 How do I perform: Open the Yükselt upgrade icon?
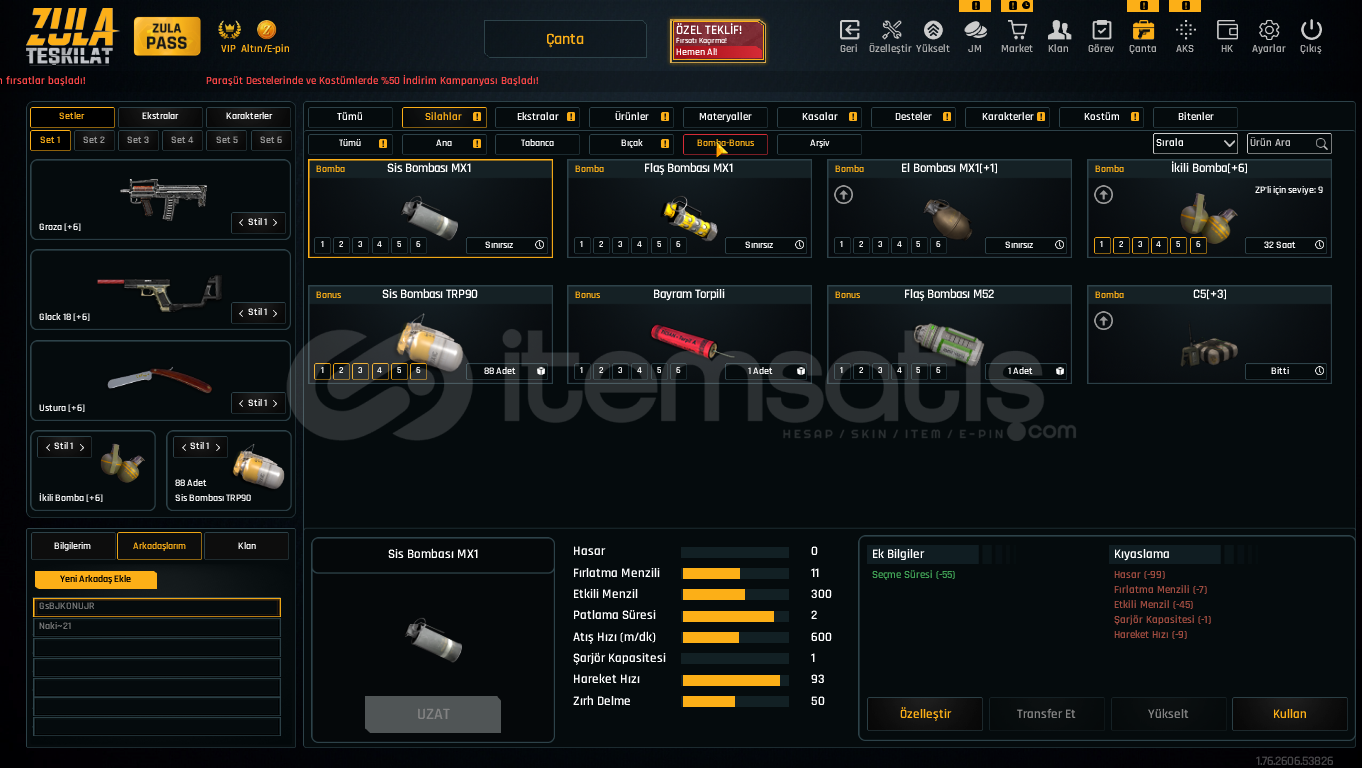(933, 30)
